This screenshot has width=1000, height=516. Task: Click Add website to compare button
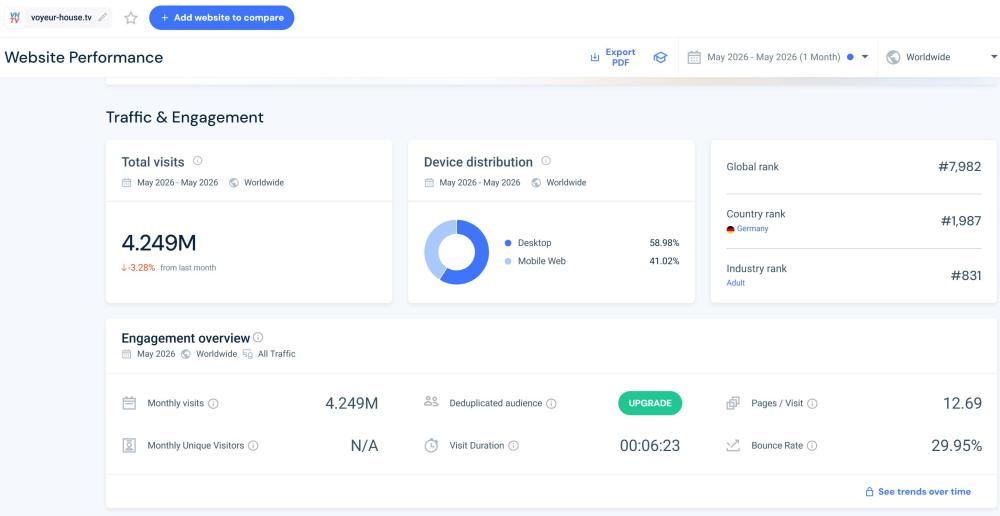pyautogui.click(x=222, y=18)
